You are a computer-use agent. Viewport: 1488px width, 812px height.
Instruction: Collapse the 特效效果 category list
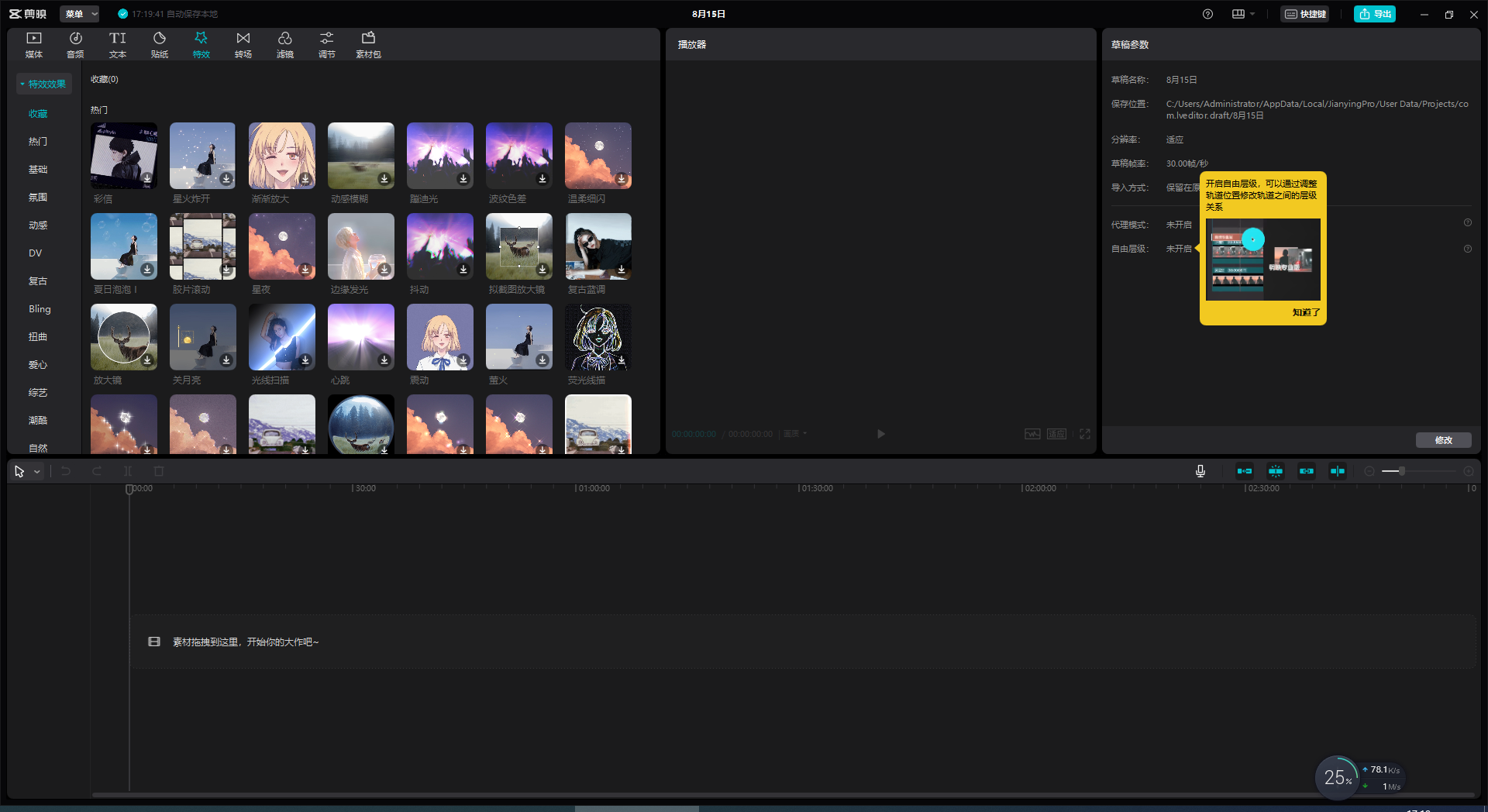[43, 84]
